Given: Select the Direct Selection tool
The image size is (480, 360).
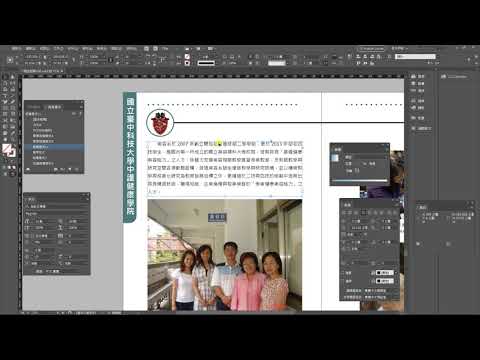Looking at the screenshot, I should (x=12, y=77).
